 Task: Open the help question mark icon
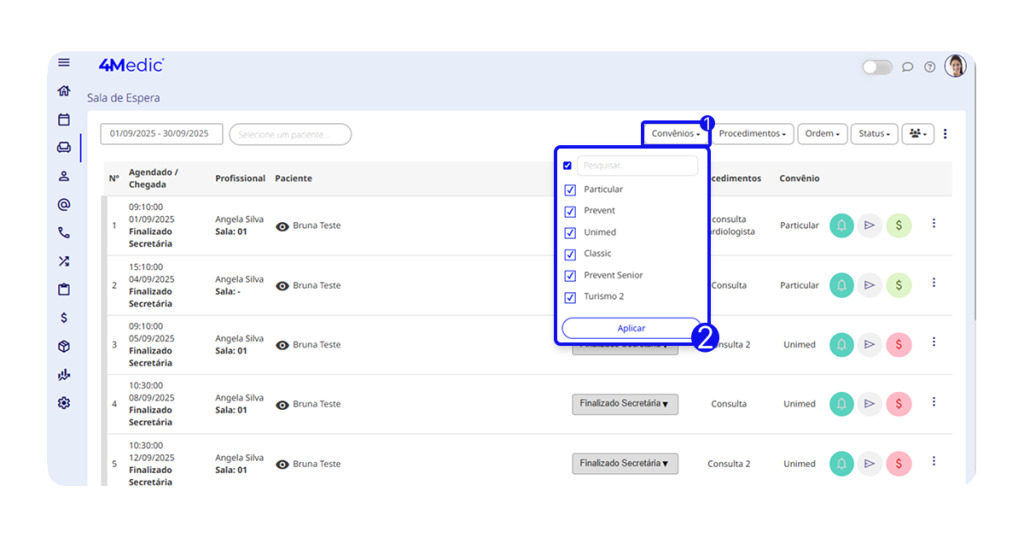(930, 67)
